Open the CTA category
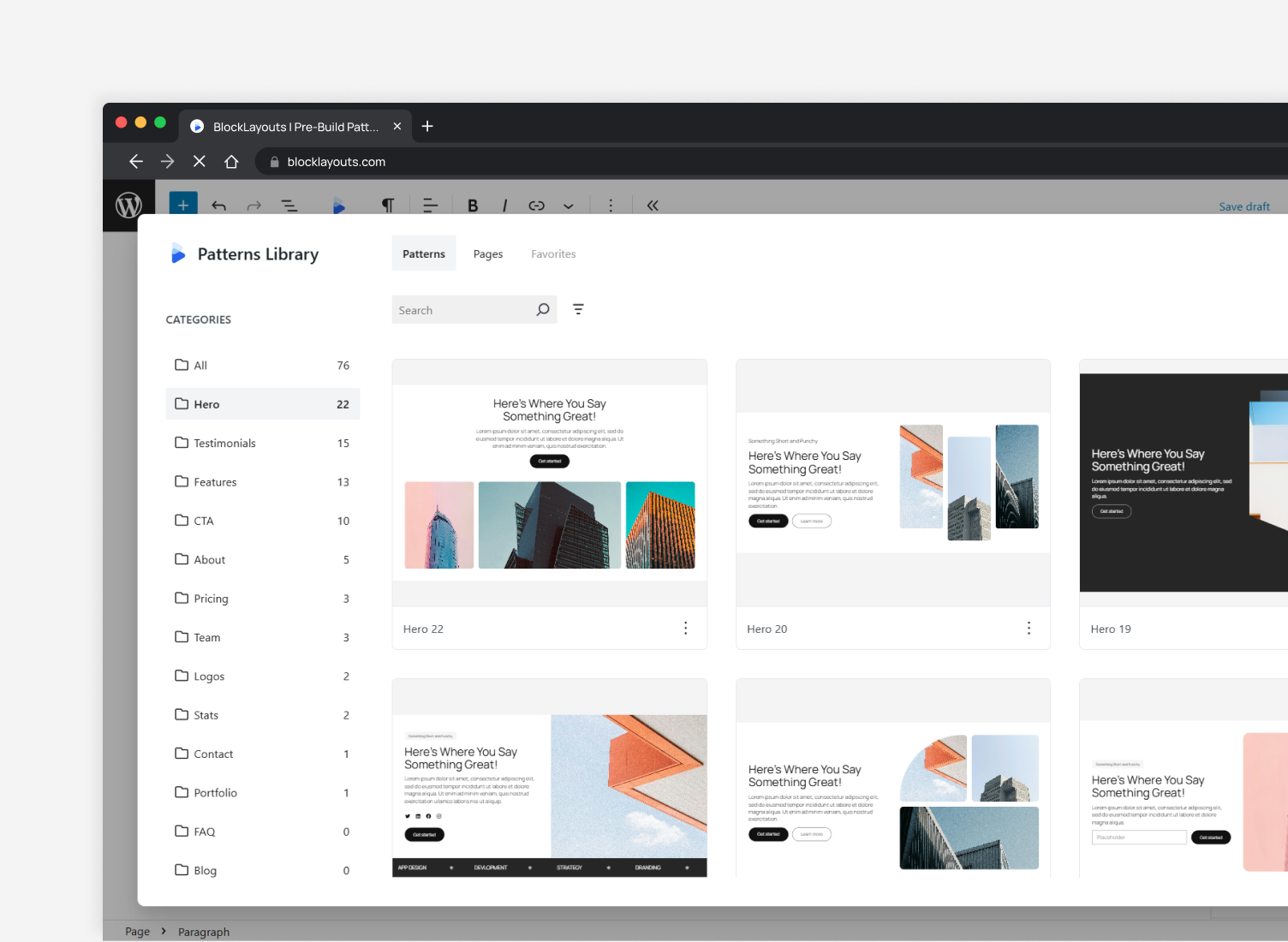Viewport: 1288px width, 942px height. [263, 521]
